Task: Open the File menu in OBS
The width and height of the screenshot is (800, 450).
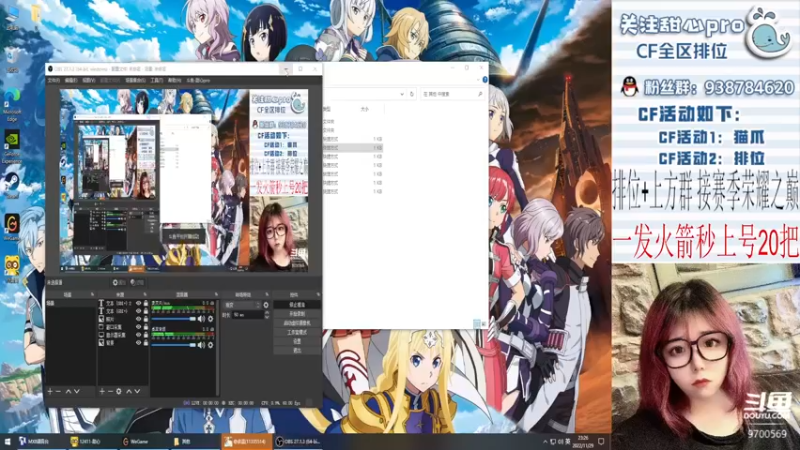Action: pyautogui.click(x=54, y=80)
